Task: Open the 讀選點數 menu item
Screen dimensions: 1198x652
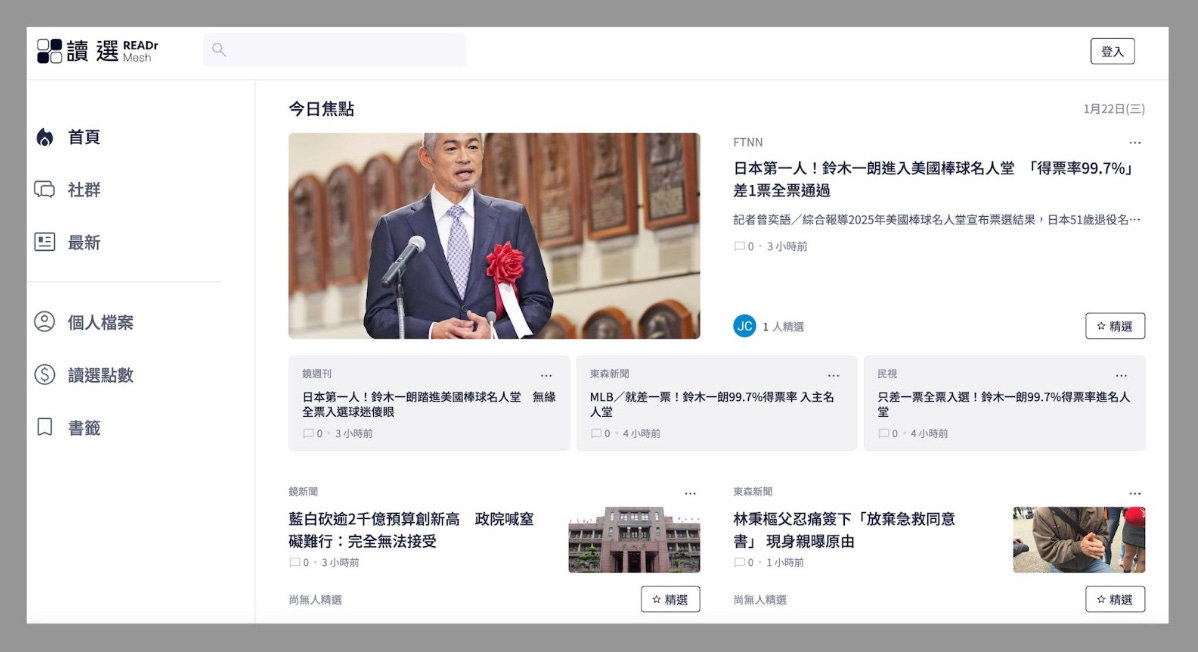Action: 100,375
